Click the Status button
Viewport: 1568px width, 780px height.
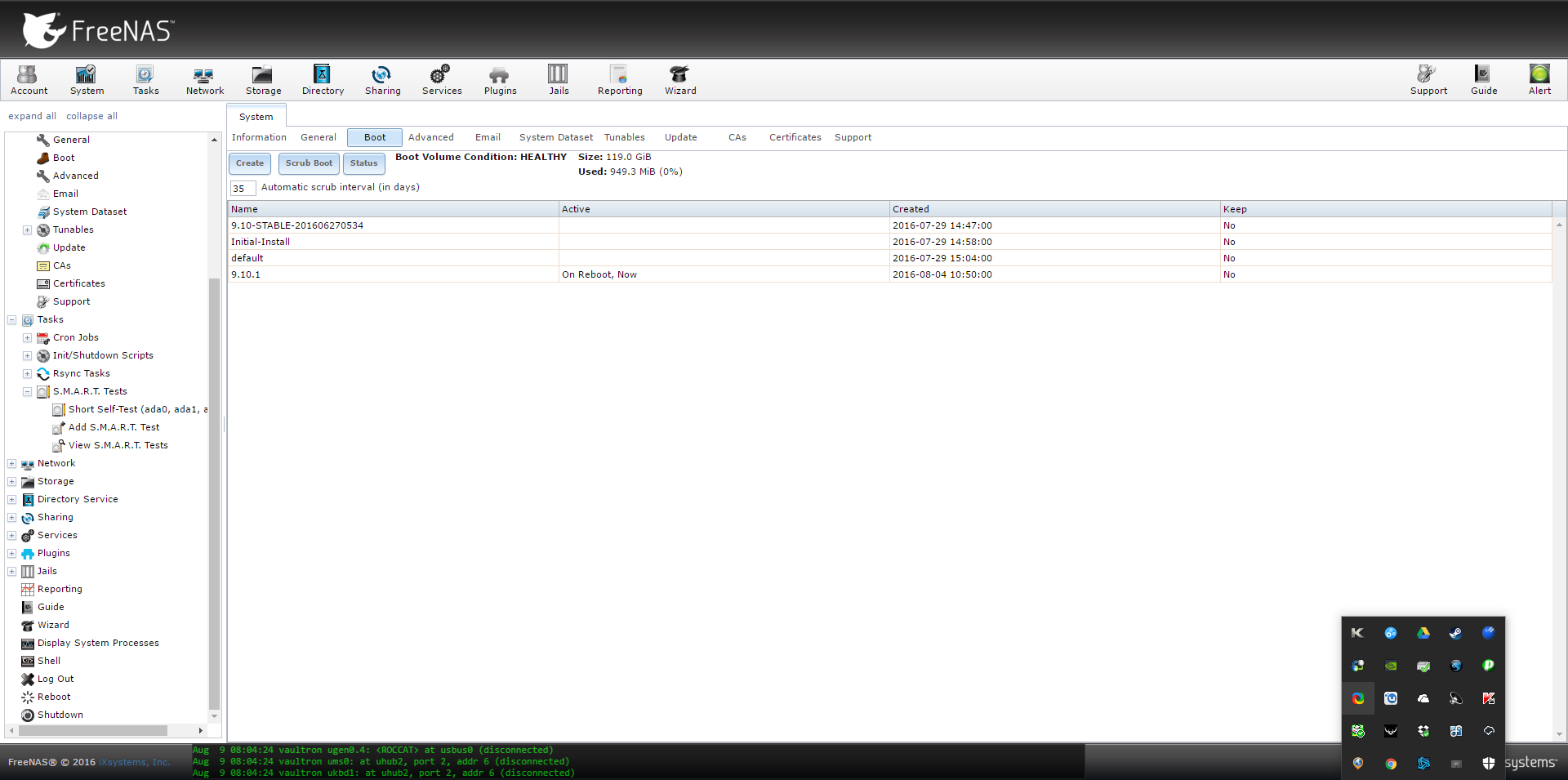tap(363, 163)
